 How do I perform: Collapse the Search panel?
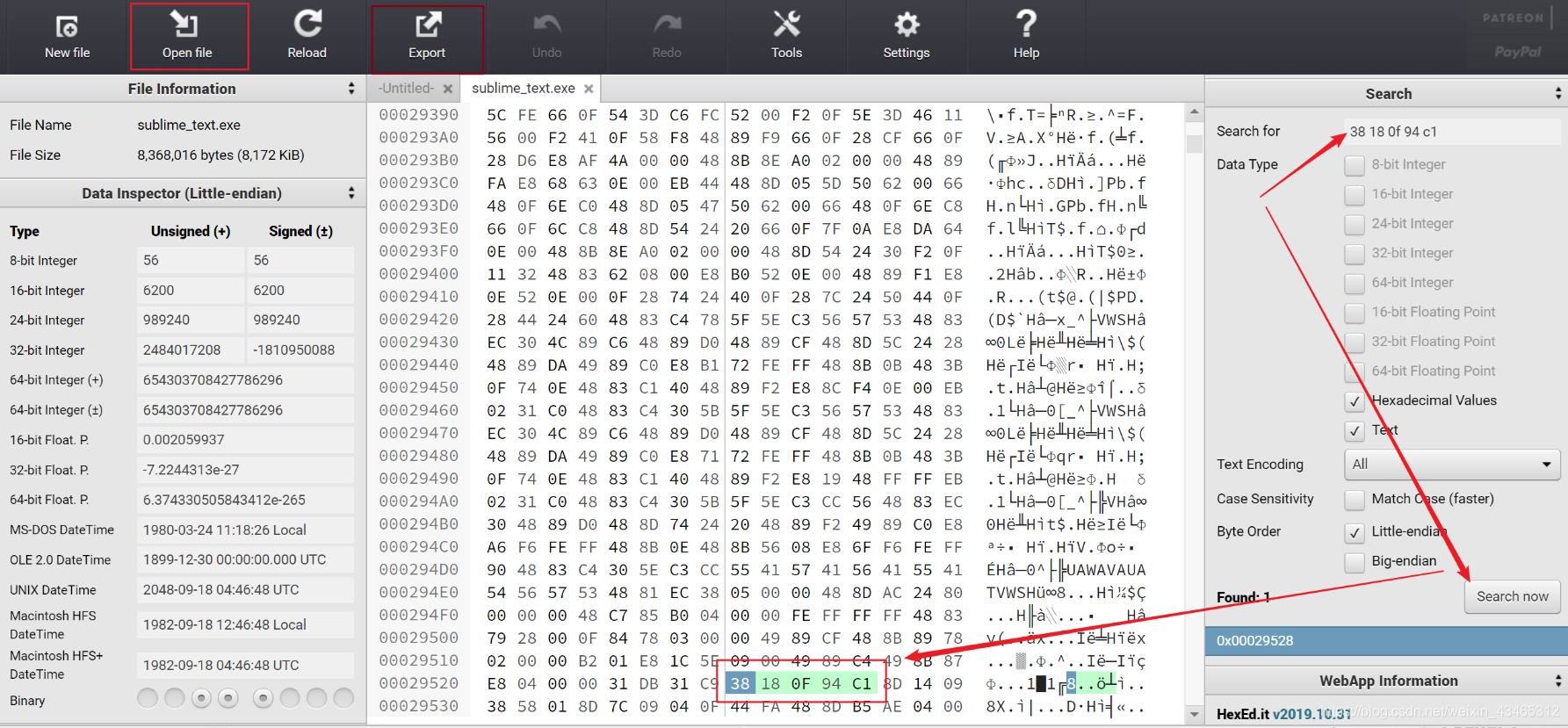(x=1557, y=94)
